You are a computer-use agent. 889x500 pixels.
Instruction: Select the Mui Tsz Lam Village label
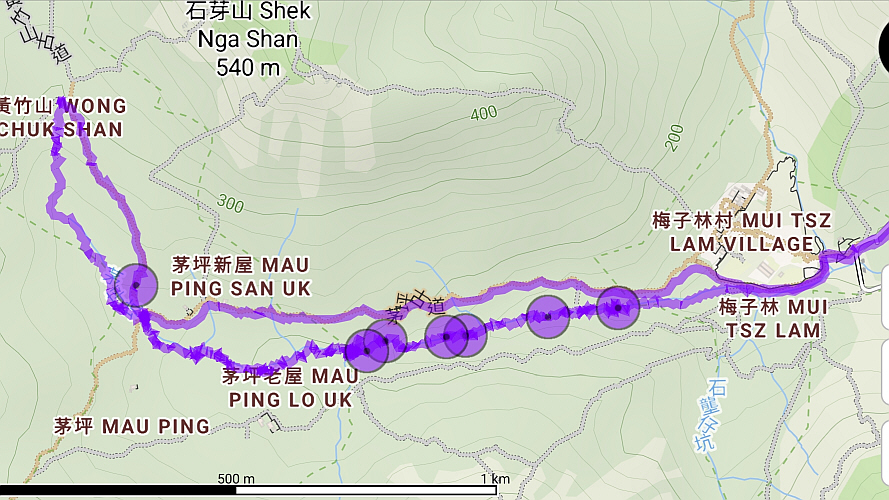(x=742, y=232)
